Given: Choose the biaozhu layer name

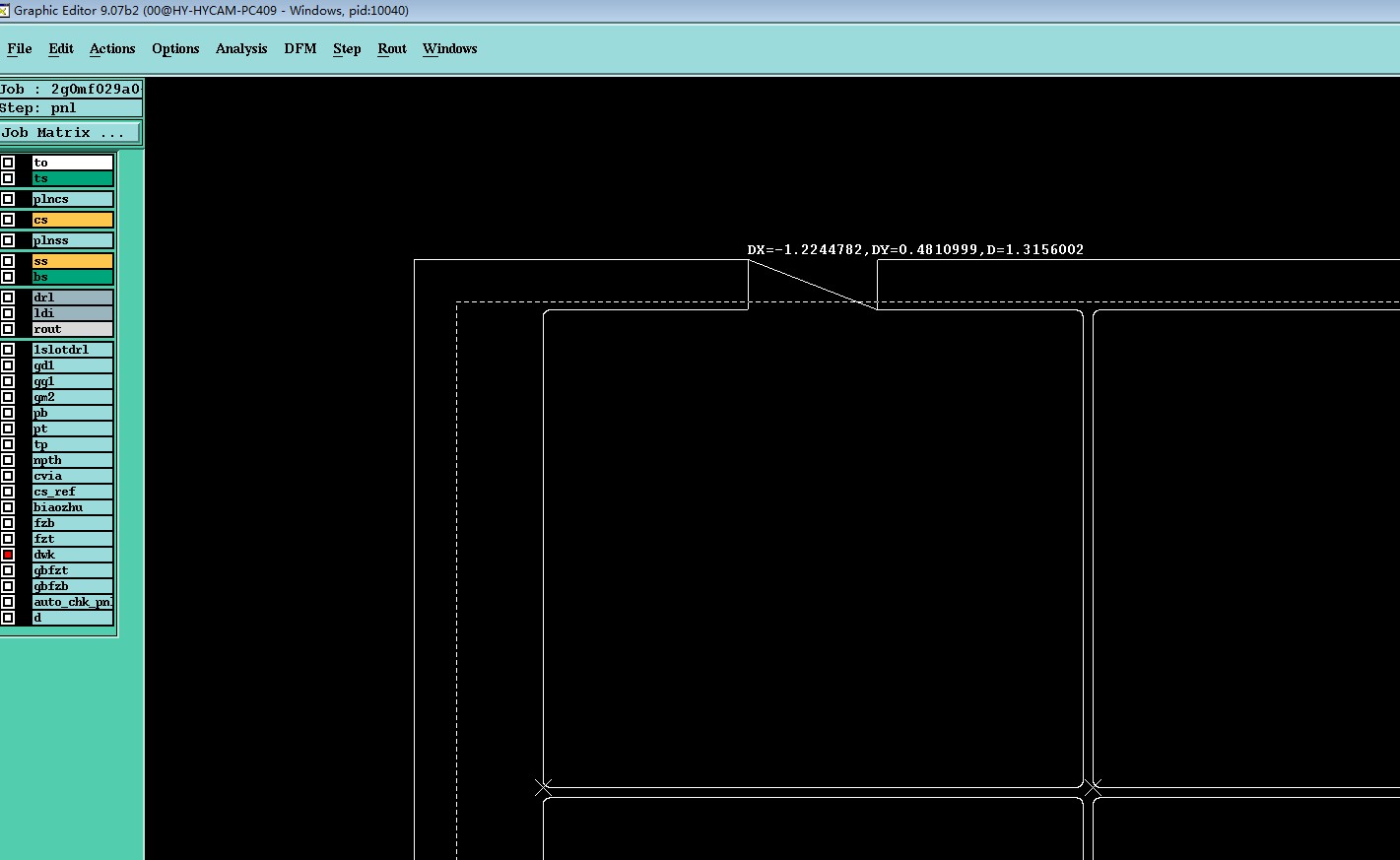Looking at the screenshot, I should pos(73,507).
